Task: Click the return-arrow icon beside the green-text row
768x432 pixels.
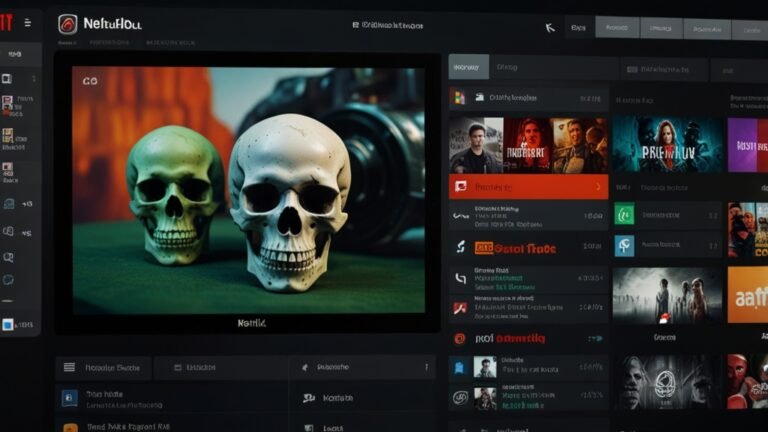Action: tap(460, 278)
